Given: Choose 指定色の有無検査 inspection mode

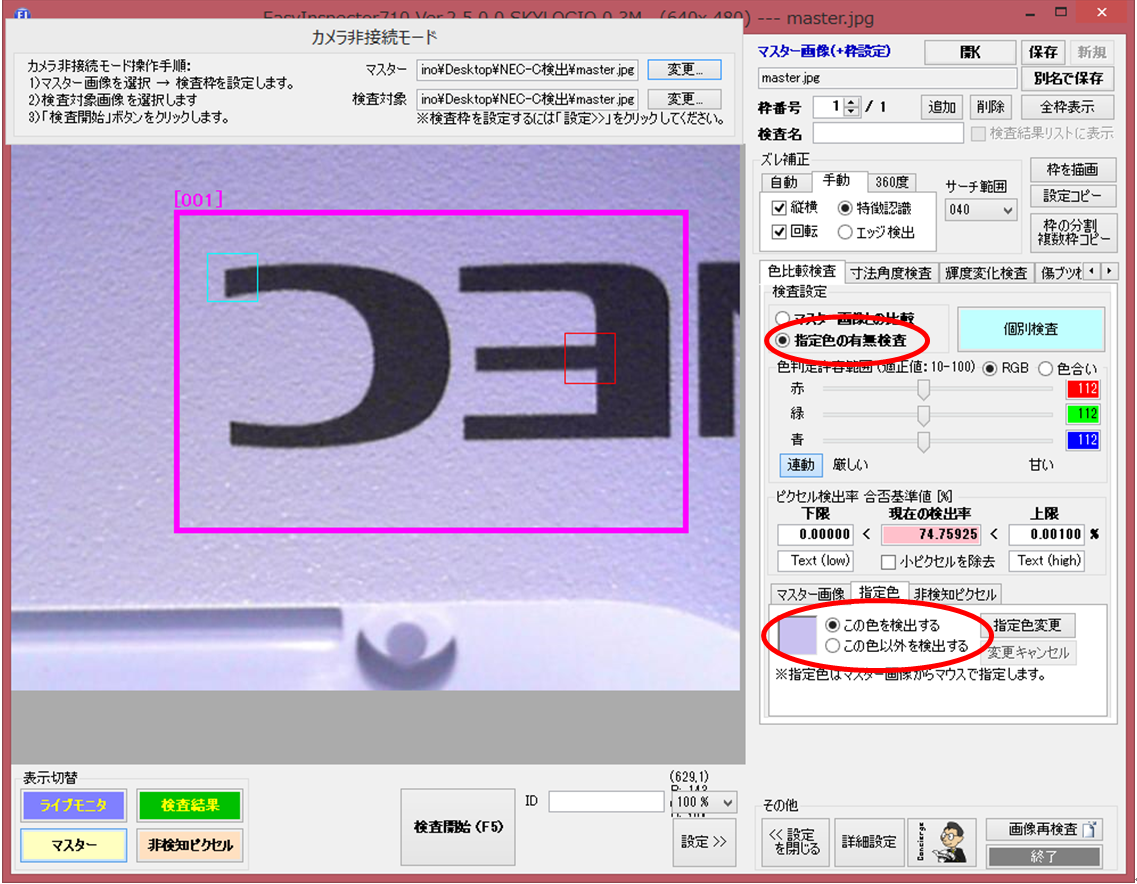Looking at the screenshot, I should pos(782,340).
